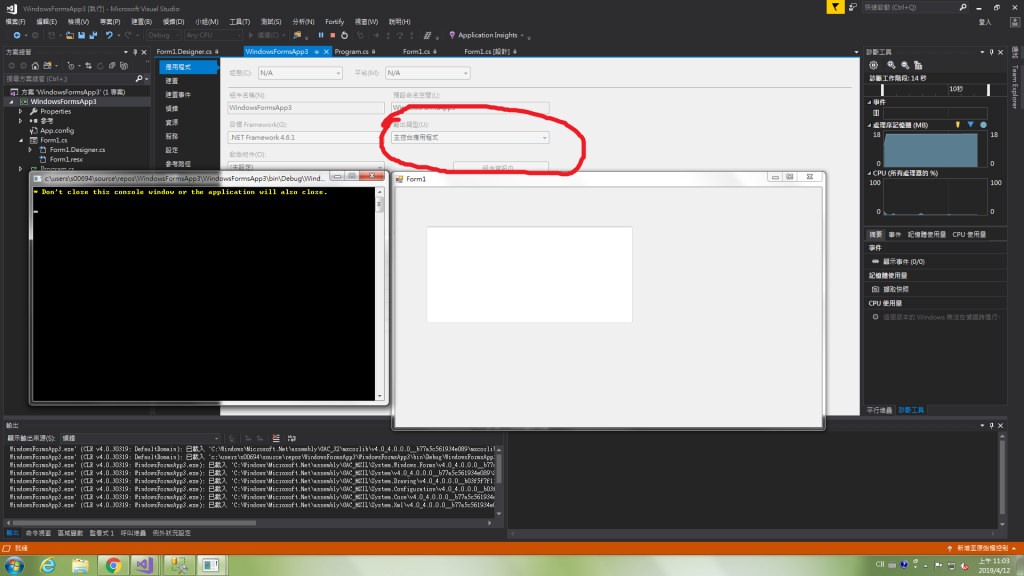Stop debugging with the red square button
Screen dimensions: 1024x576
coord(332,35)
